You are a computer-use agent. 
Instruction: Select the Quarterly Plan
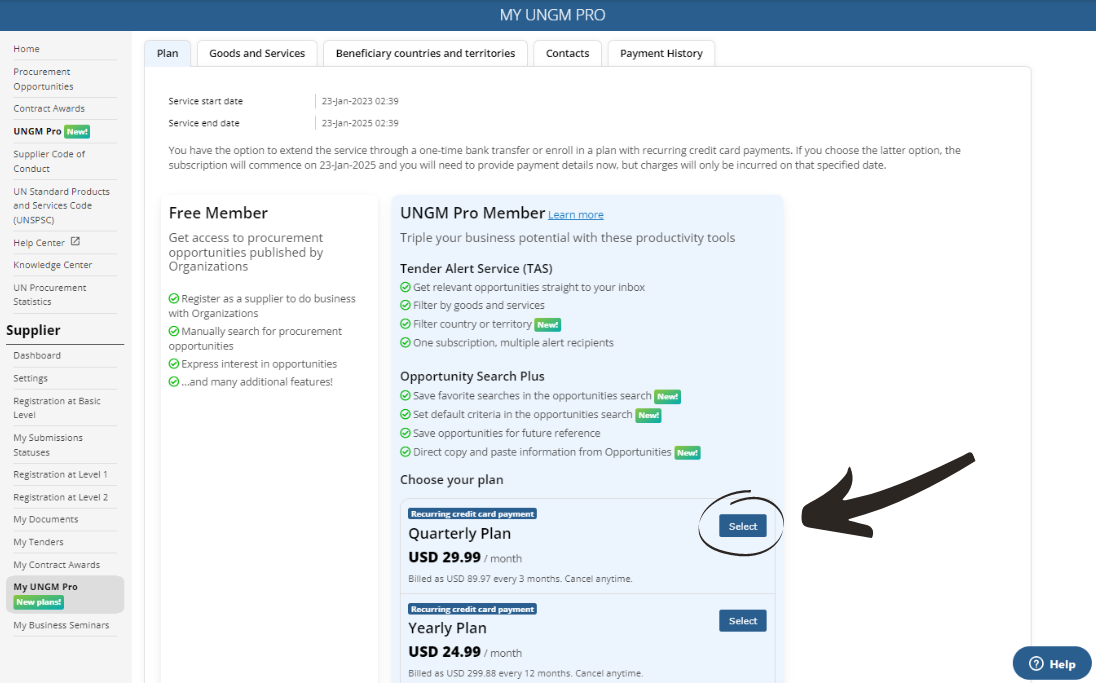click(x=742, y=527)
